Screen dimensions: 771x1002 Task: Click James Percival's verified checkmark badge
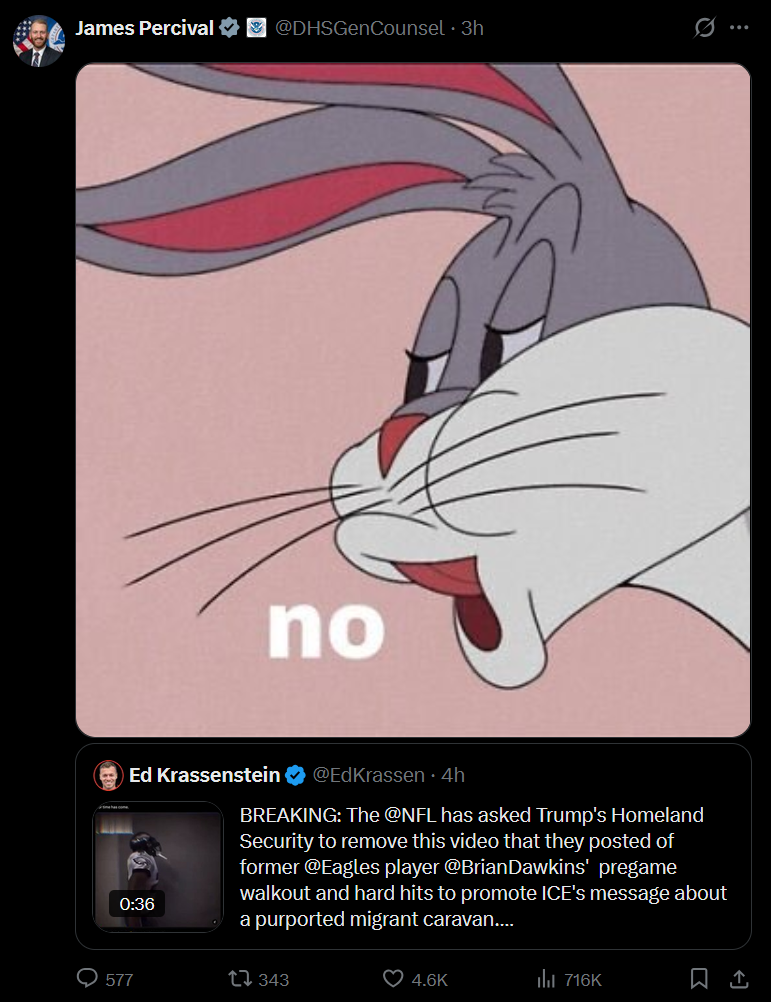click(229, 27)
